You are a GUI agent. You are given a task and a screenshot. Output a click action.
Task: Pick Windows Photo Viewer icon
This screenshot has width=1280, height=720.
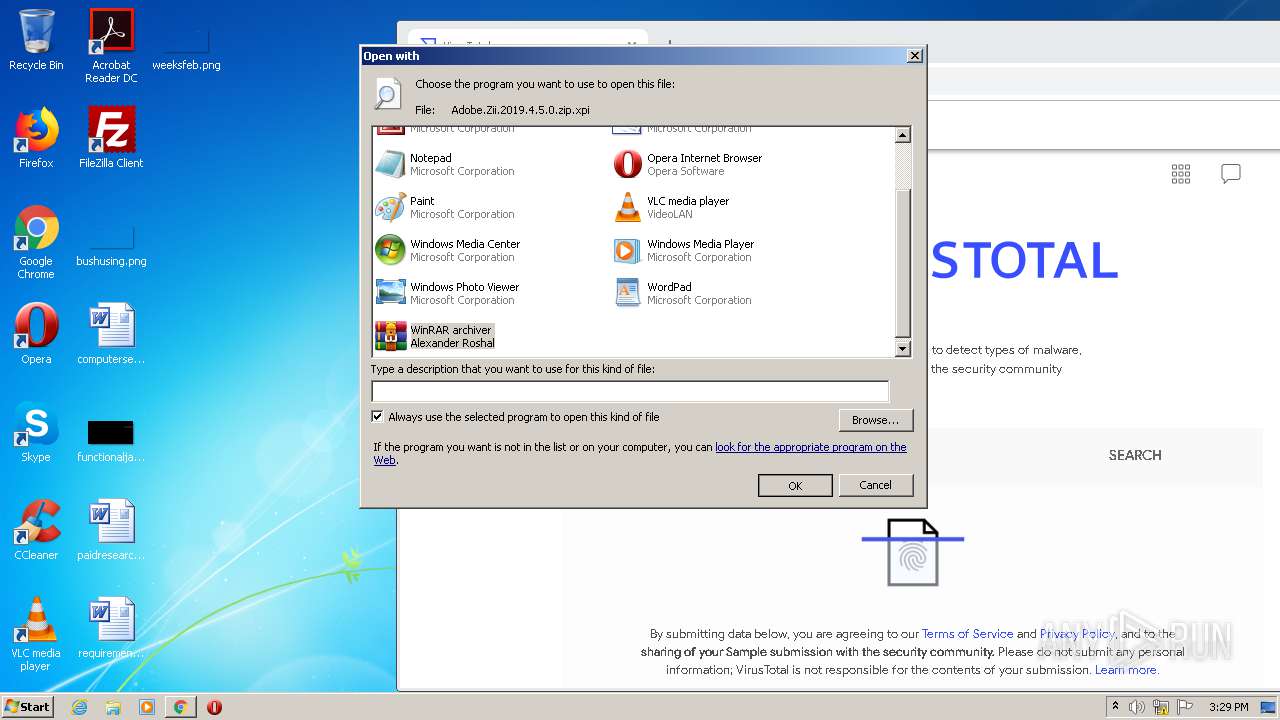390,293
